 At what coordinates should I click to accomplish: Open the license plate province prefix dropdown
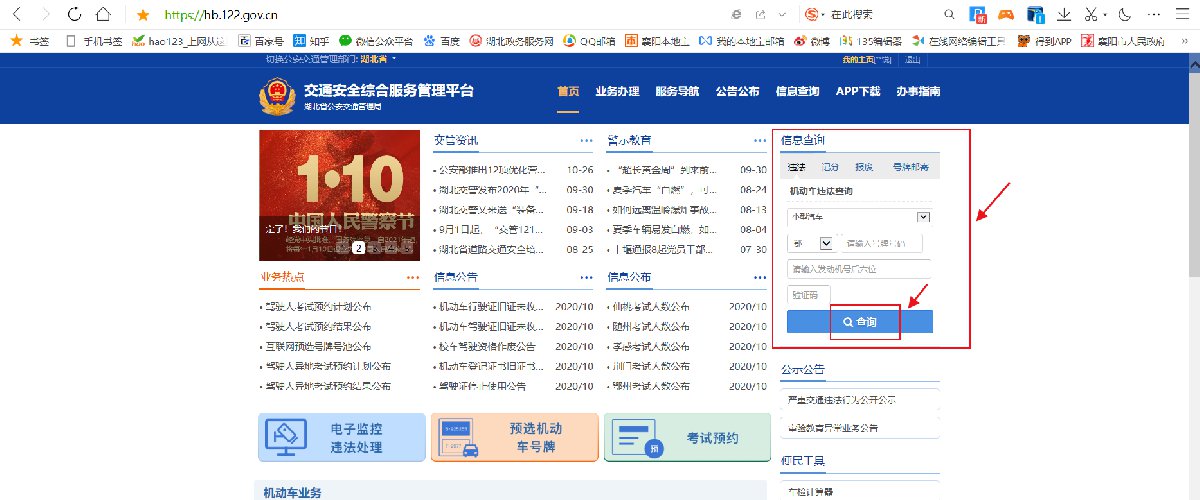pos(826,243)
